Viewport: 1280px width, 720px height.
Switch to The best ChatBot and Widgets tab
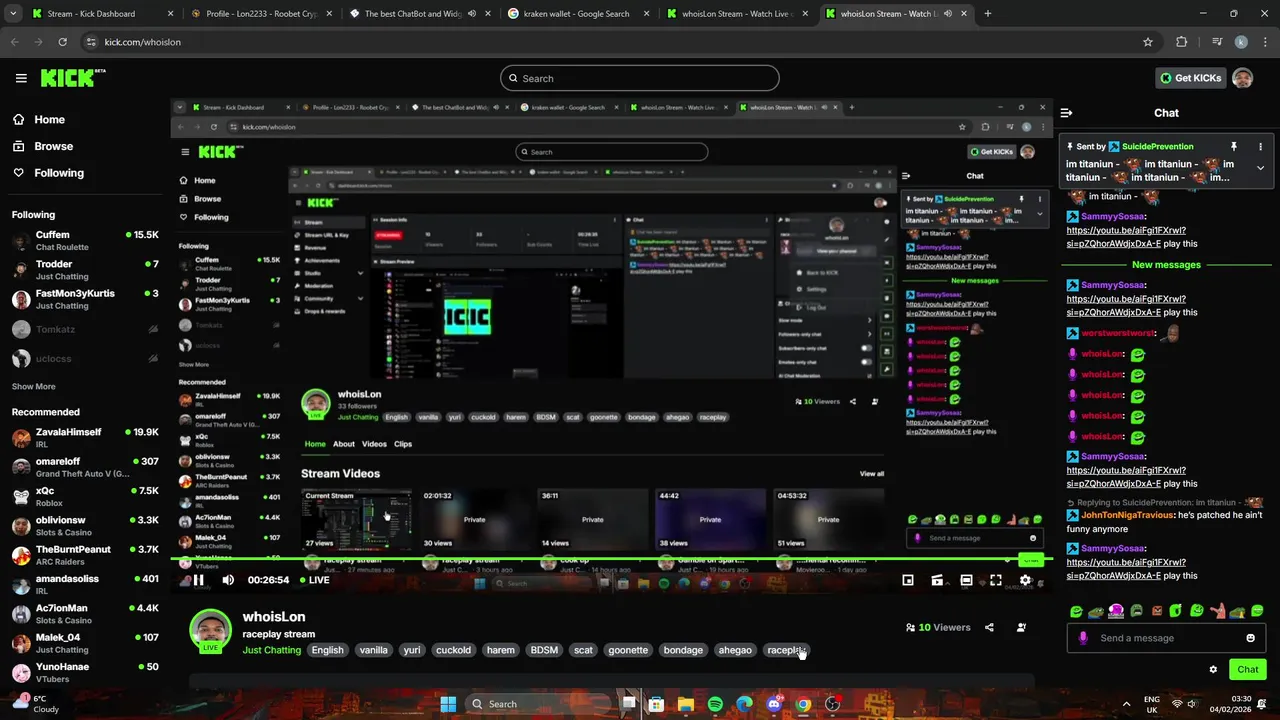pyautogui.click(x=421, y=14)
